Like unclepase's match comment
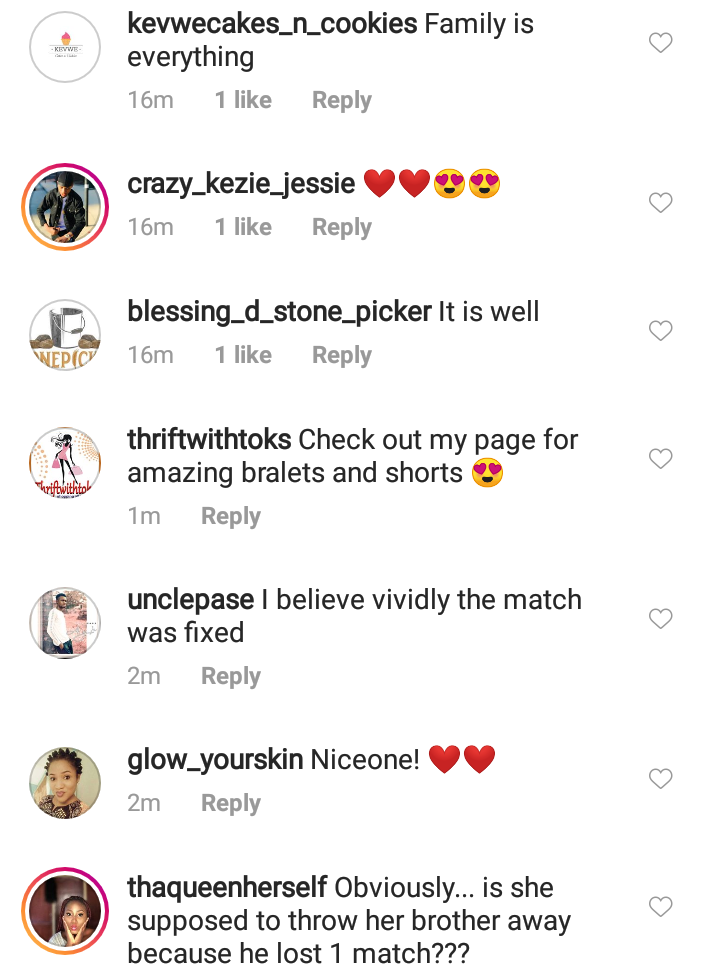This screenshot has height=979, width=716. tap(660, 619)
